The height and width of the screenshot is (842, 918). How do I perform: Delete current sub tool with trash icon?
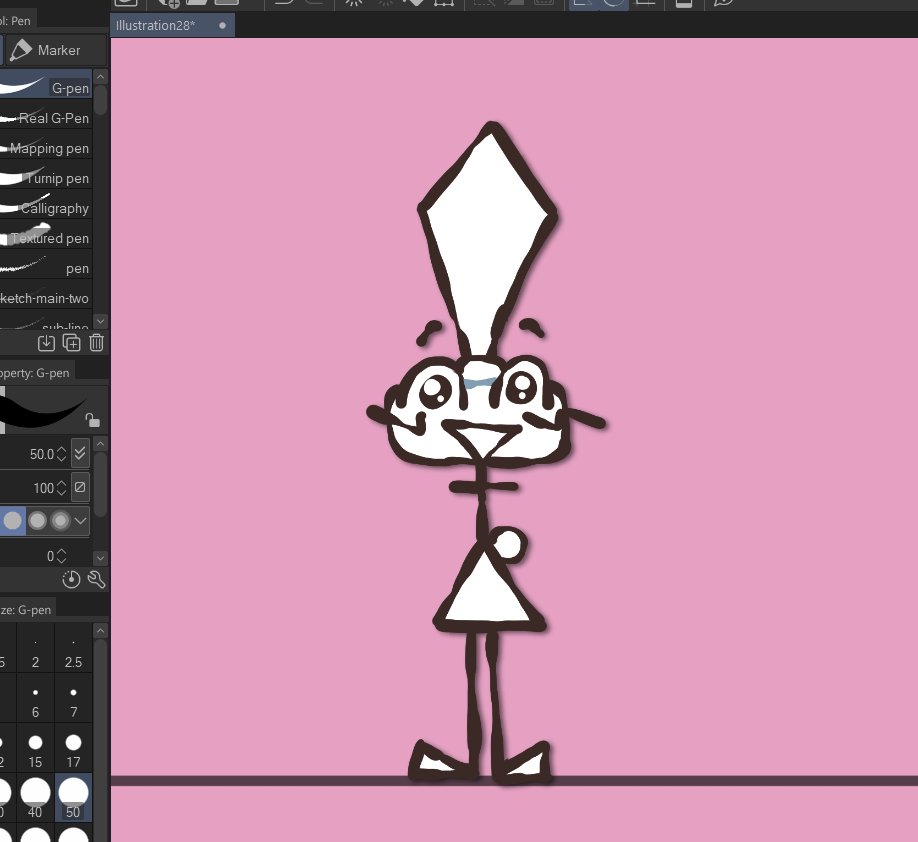point(96,342)
